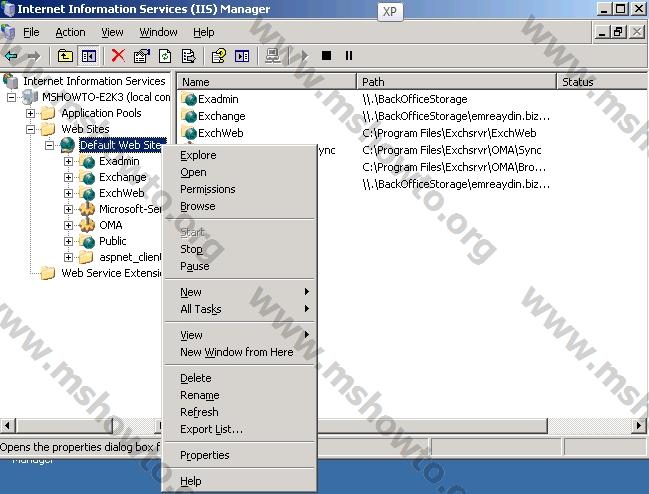Viewport: 649px width, 494px height.
Task: Open the View menu in menu bar
Action: 112,32
